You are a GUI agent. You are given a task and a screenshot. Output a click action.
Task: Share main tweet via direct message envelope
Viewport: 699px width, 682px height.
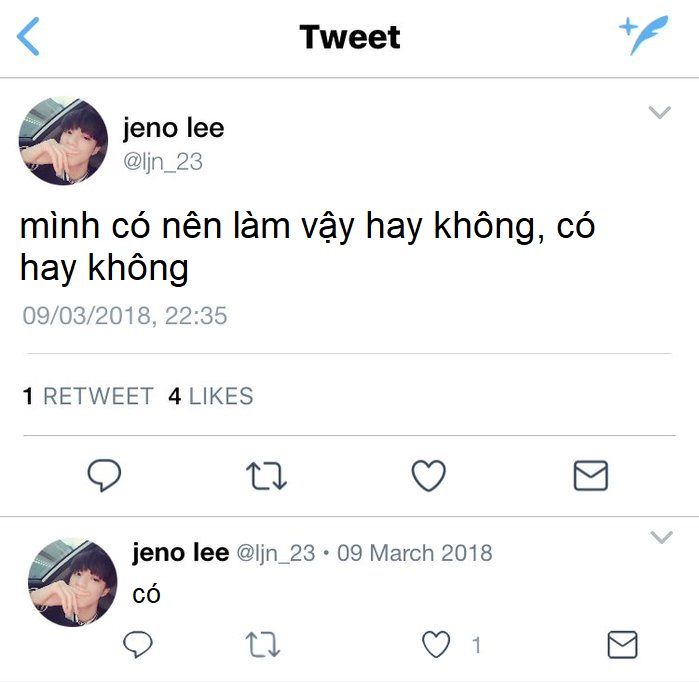point(591,476)
